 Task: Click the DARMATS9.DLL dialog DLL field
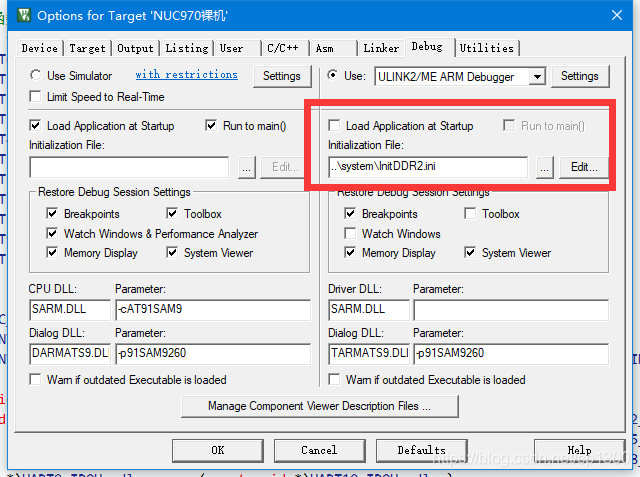coord(70,353)
